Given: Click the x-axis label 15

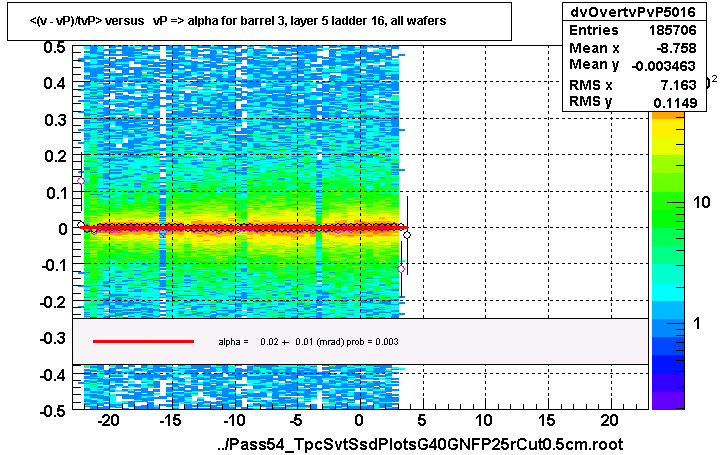Looking at the screenshot, I should click(547, 420).
